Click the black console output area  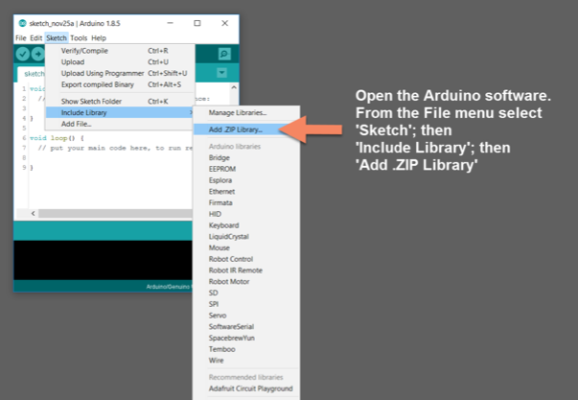[103, 260]
